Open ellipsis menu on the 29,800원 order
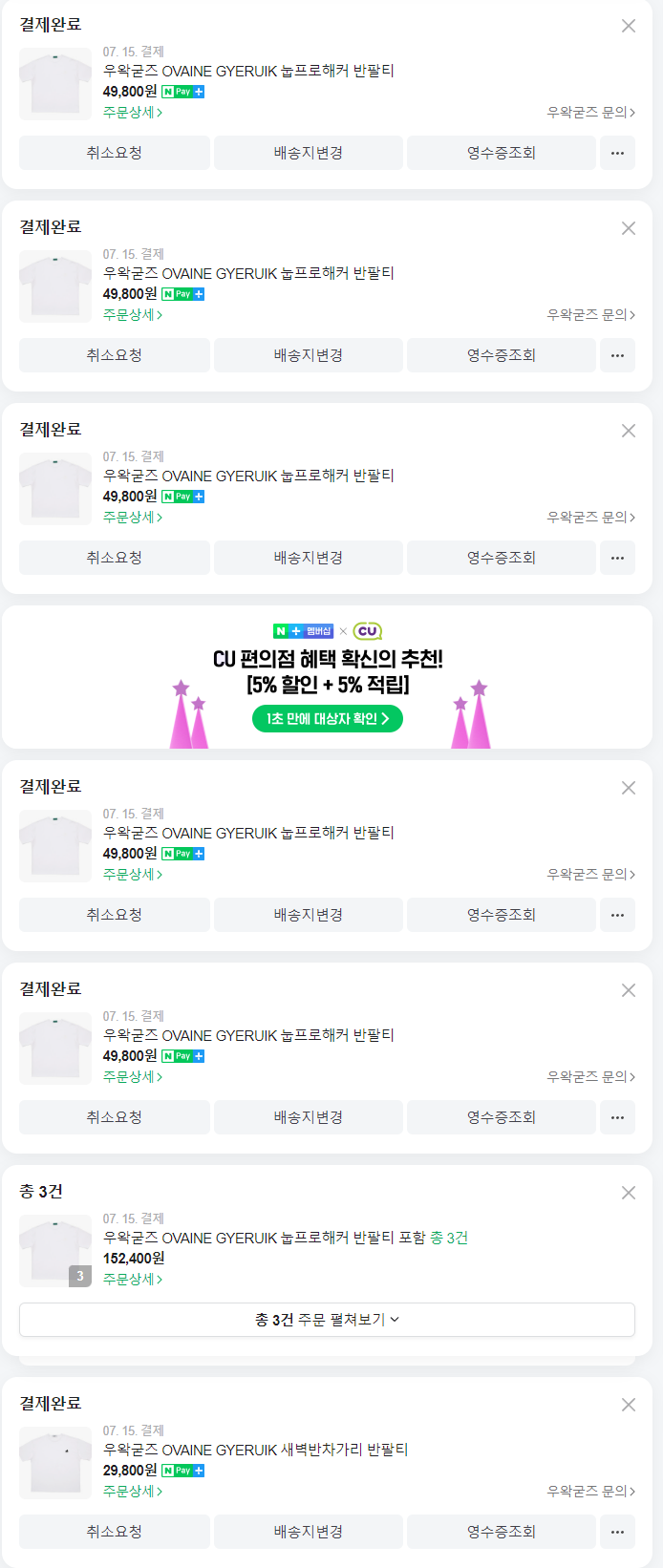Screen dimensions: 663x1568 coord(617,1532)
